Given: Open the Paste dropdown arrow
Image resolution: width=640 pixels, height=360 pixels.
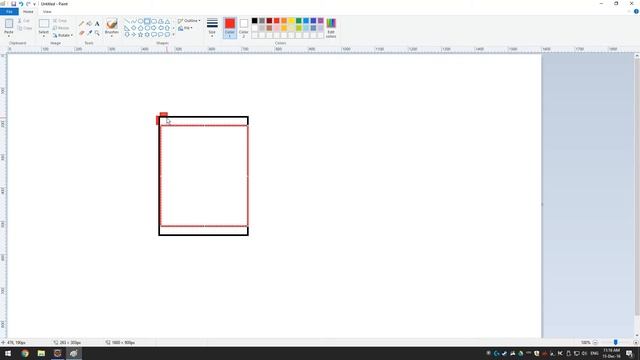Looking at the screenshot, I should click(9, 36).
